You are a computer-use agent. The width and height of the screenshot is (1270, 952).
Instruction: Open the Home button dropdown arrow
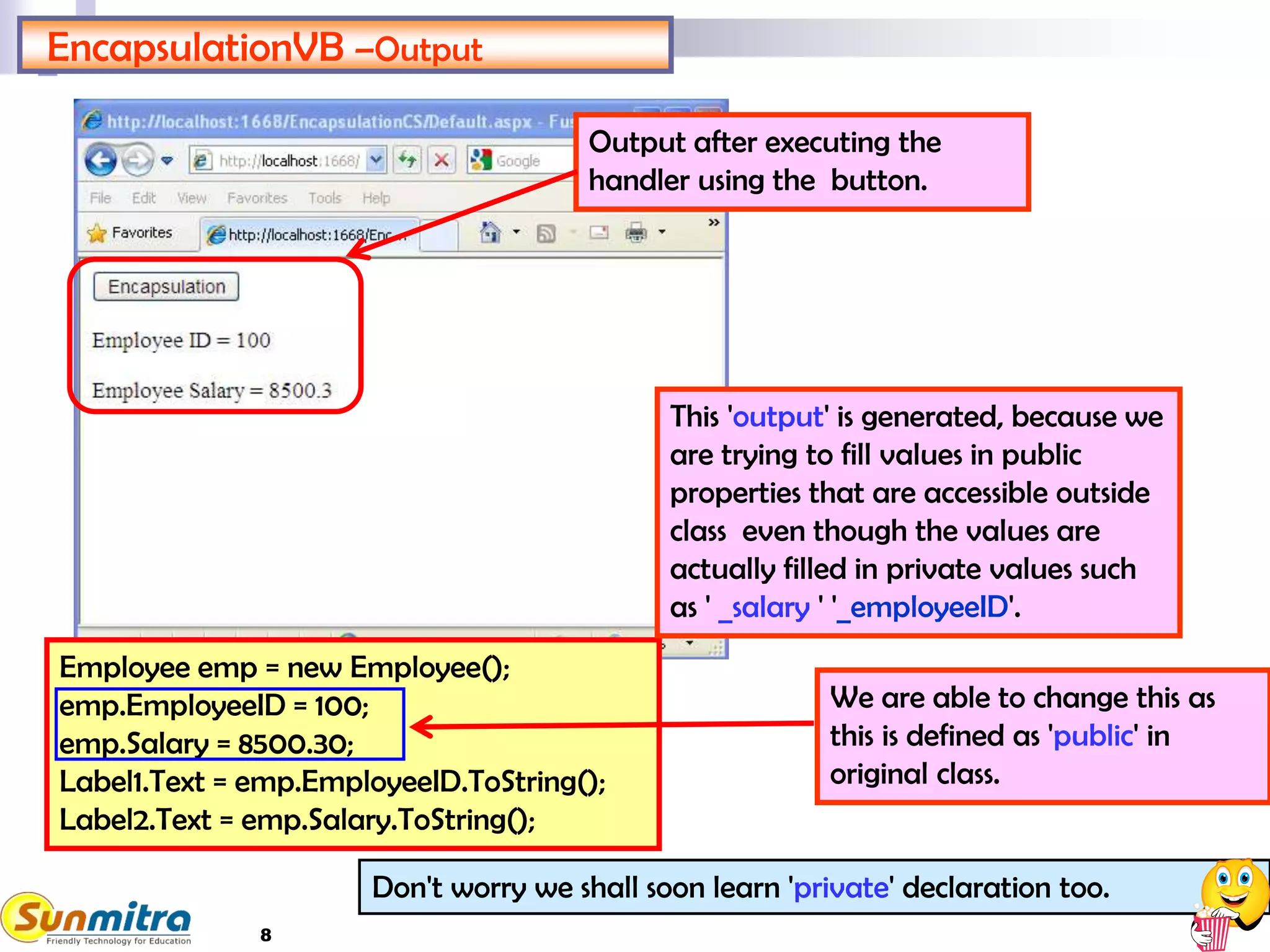pyautogui.click(x=516, y=232)
